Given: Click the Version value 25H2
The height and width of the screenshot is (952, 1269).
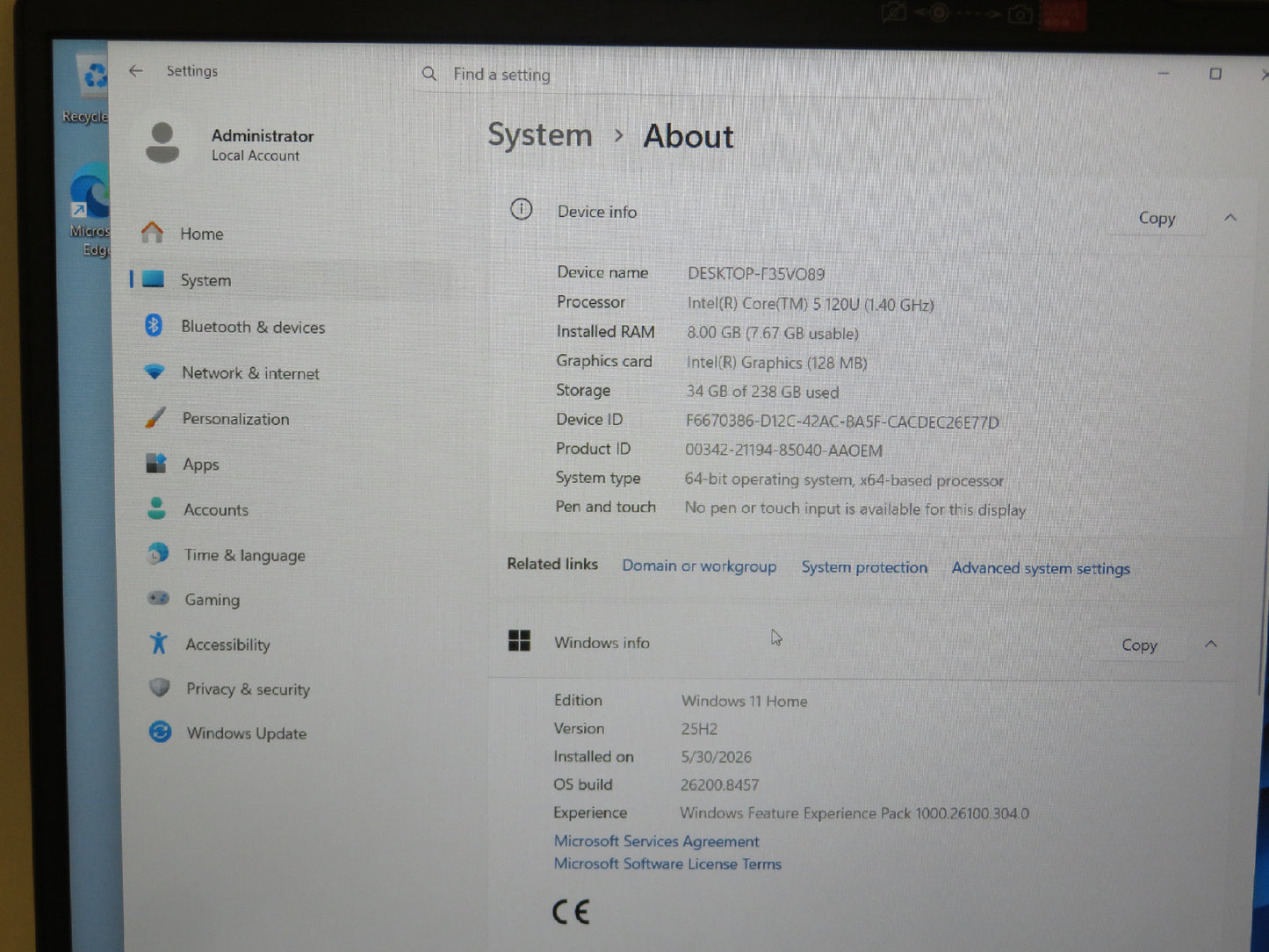Looking at the screenshot, I should point(699,729).
